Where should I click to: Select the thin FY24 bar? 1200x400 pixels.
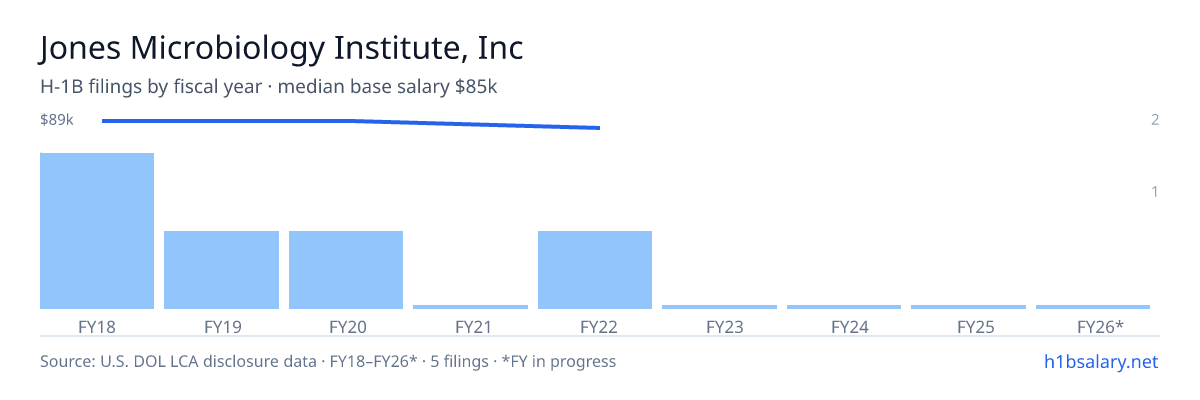(844, 307)
